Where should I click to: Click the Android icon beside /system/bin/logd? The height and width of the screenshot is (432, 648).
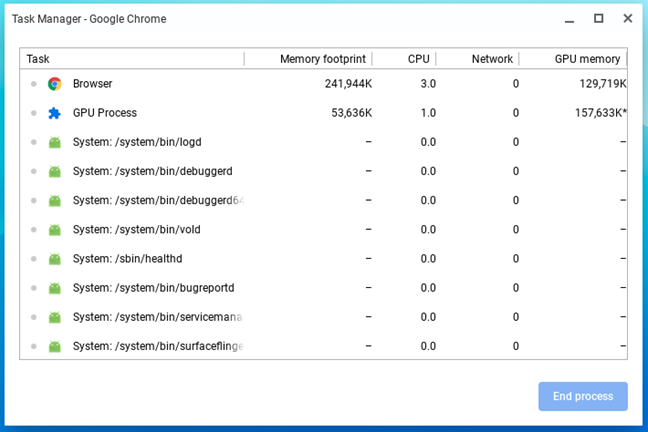(55, 142)
